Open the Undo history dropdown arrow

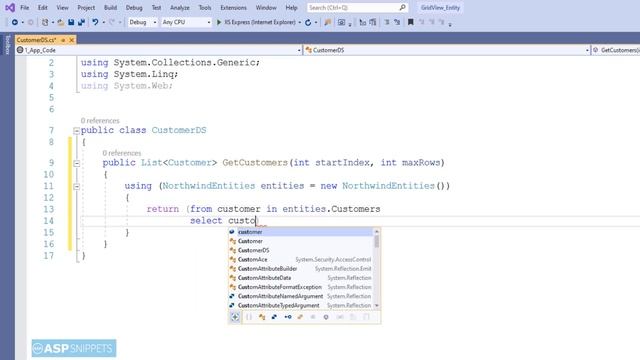(103, 22)
